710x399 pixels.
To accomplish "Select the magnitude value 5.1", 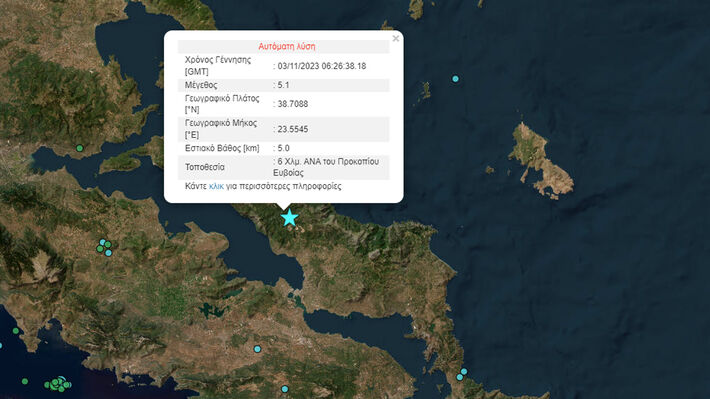I will pyautogui.click(x=283, y=85).
